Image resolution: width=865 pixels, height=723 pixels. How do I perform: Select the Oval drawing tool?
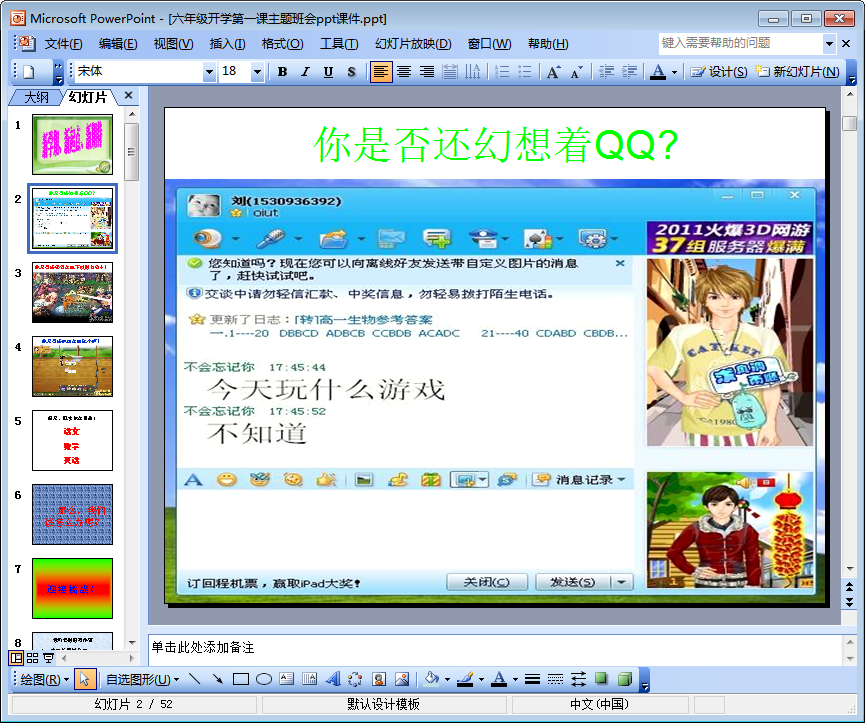264,679
